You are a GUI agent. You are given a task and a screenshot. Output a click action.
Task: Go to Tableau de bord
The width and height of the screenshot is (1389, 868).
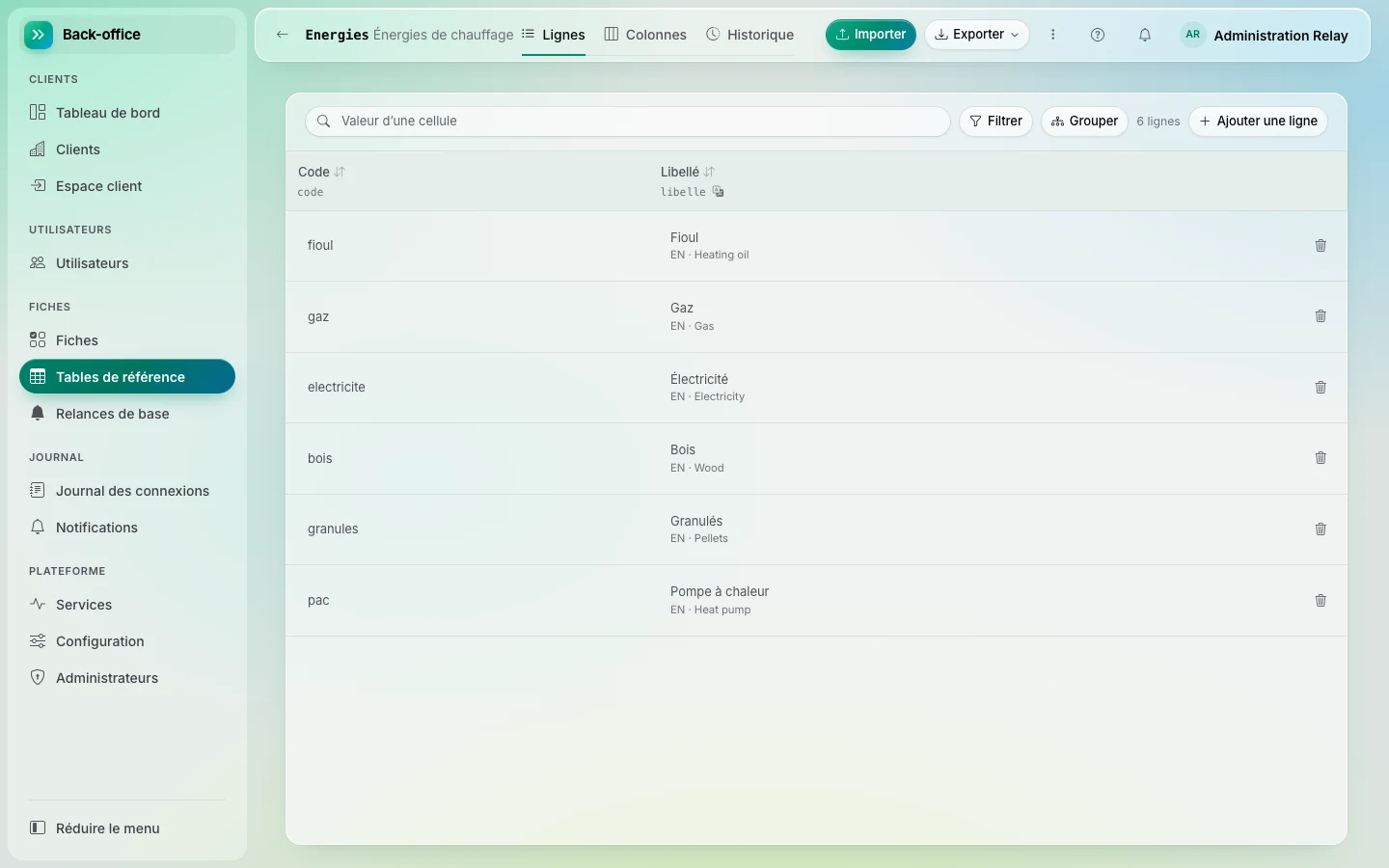coord(127,113)
